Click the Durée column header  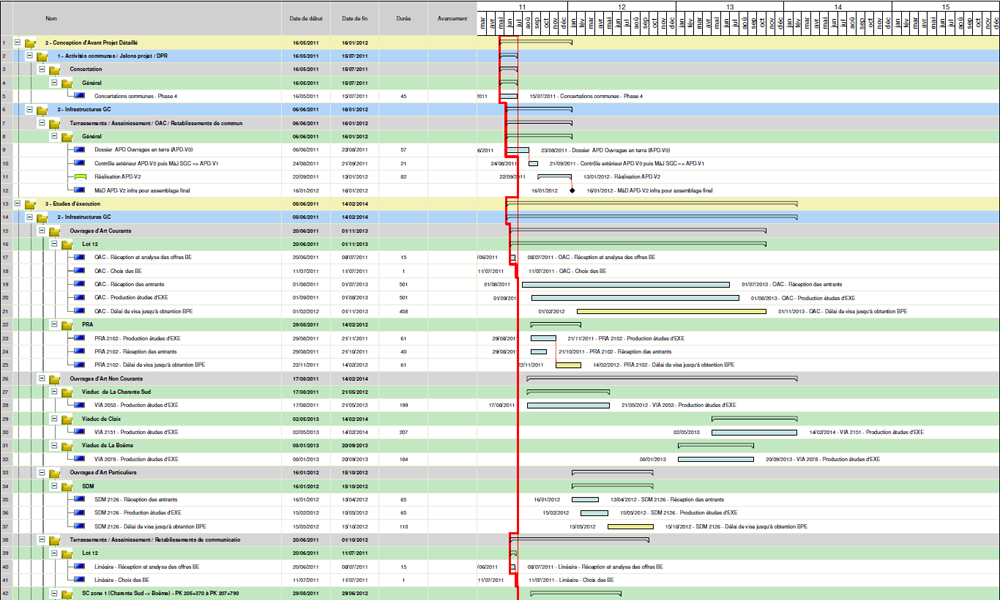[x=403, y=18]
